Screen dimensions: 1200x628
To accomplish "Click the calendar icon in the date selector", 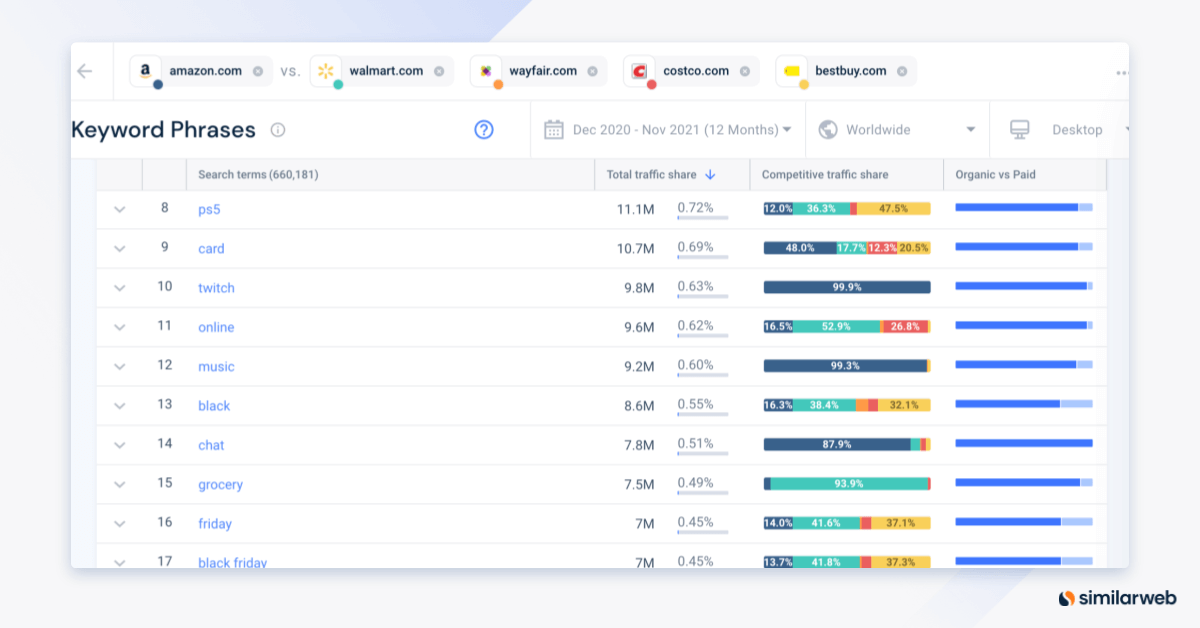I will [x=551, y=129].
